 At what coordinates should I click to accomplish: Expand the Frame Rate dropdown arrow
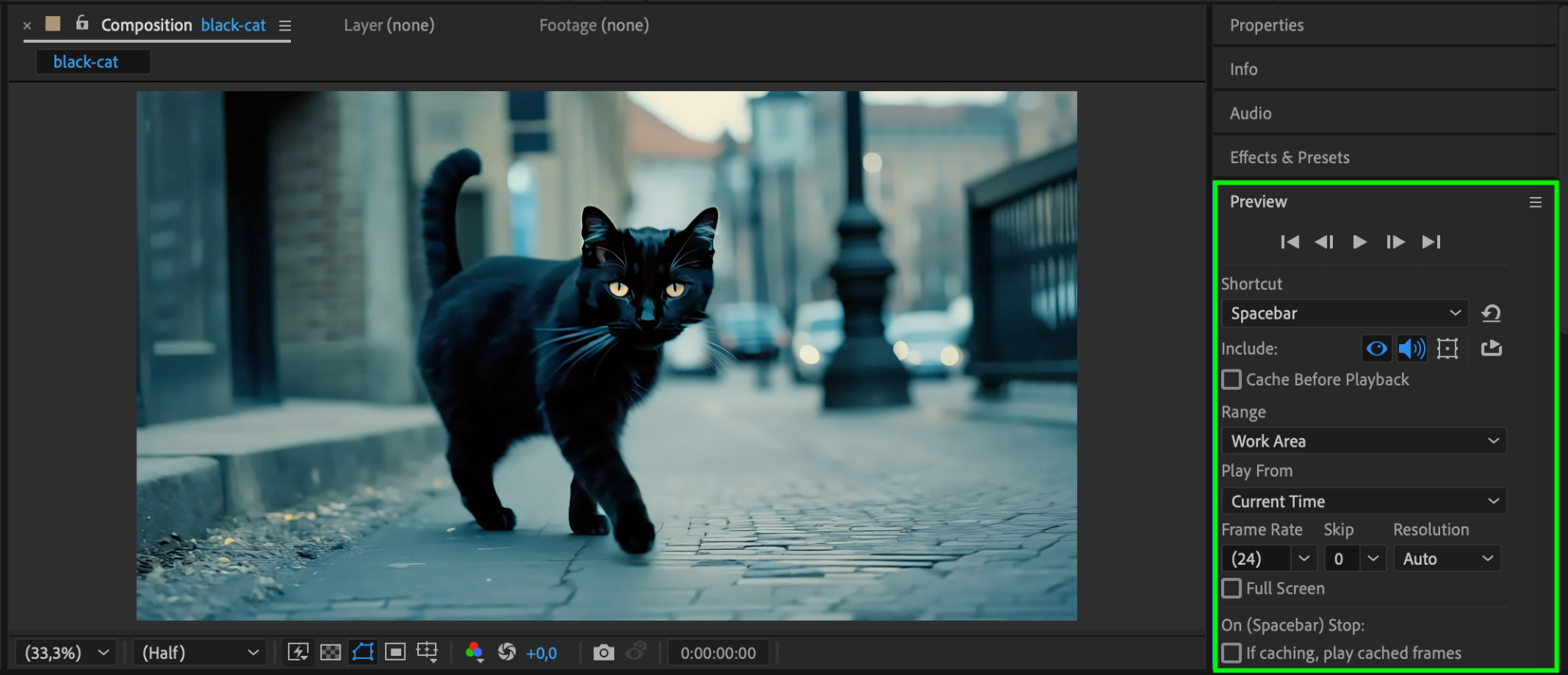(x=1304, y=559)
